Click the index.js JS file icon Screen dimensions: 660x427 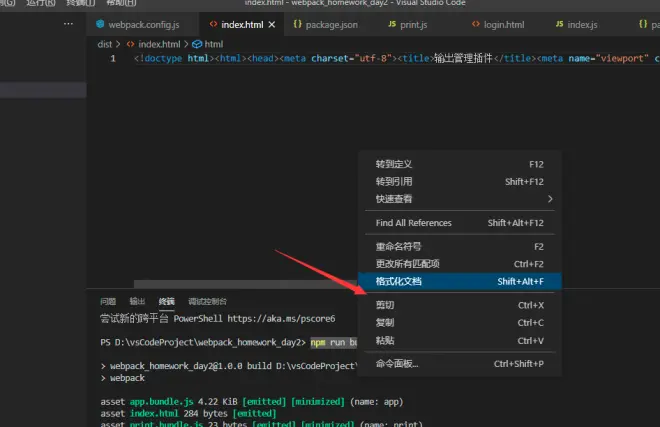coord(559,24)
